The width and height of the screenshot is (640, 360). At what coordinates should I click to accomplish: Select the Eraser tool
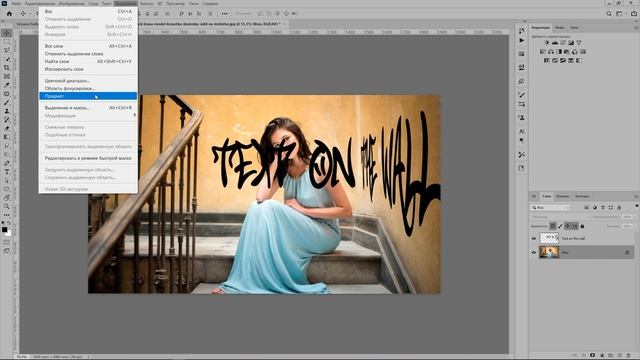[x=7, y=128]
